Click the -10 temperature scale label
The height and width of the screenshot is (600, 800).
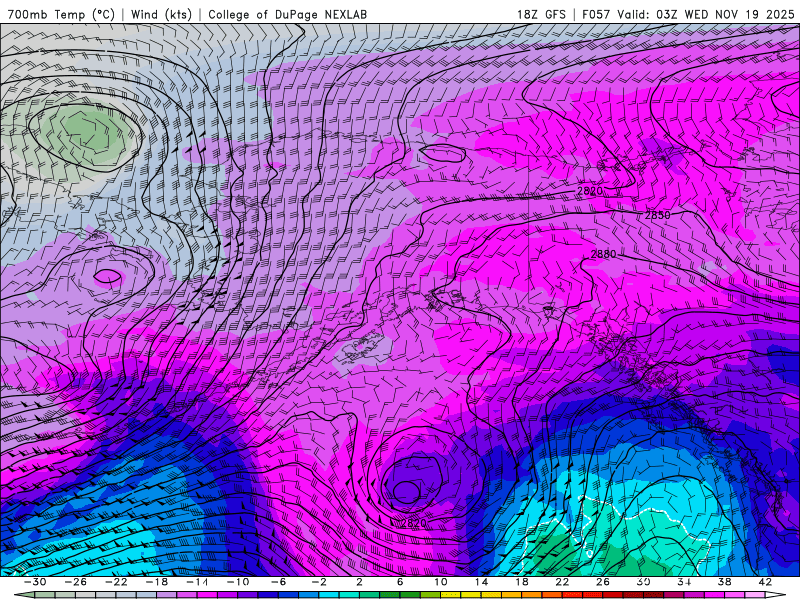pos(238,582)
